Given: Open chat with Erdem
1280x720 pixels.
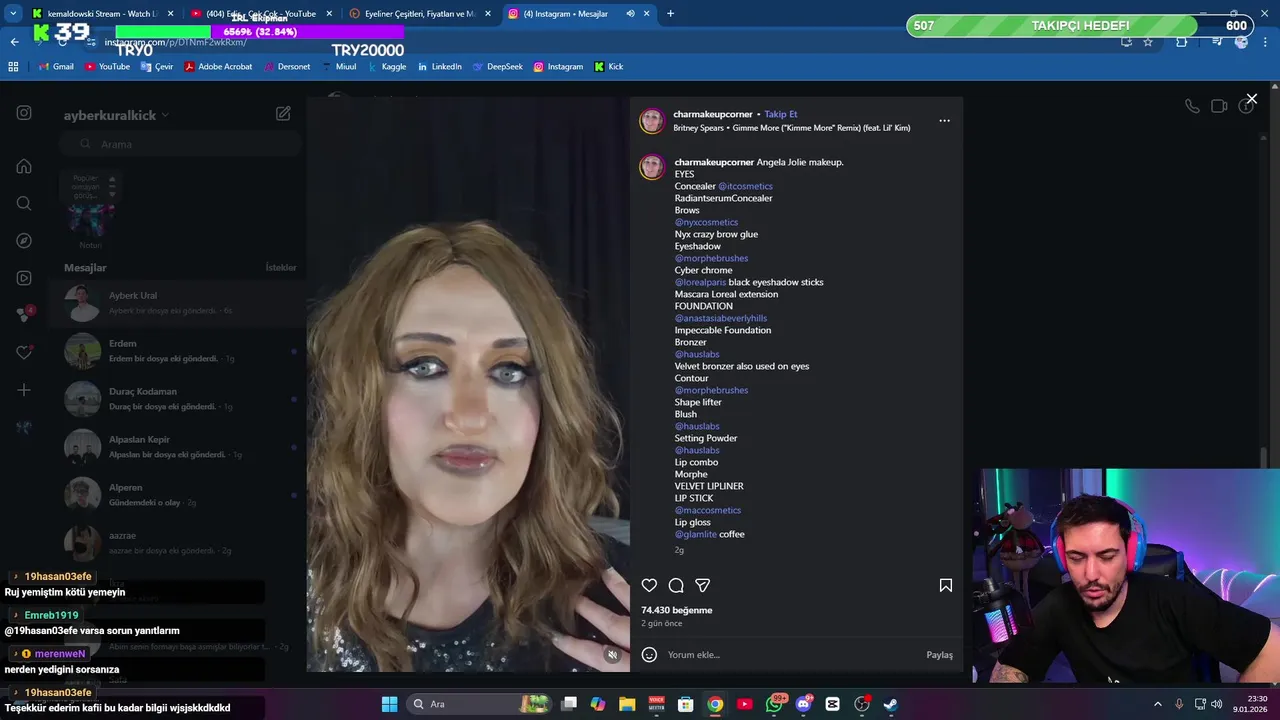Looking at the screenshot, I should click(177, 351).
